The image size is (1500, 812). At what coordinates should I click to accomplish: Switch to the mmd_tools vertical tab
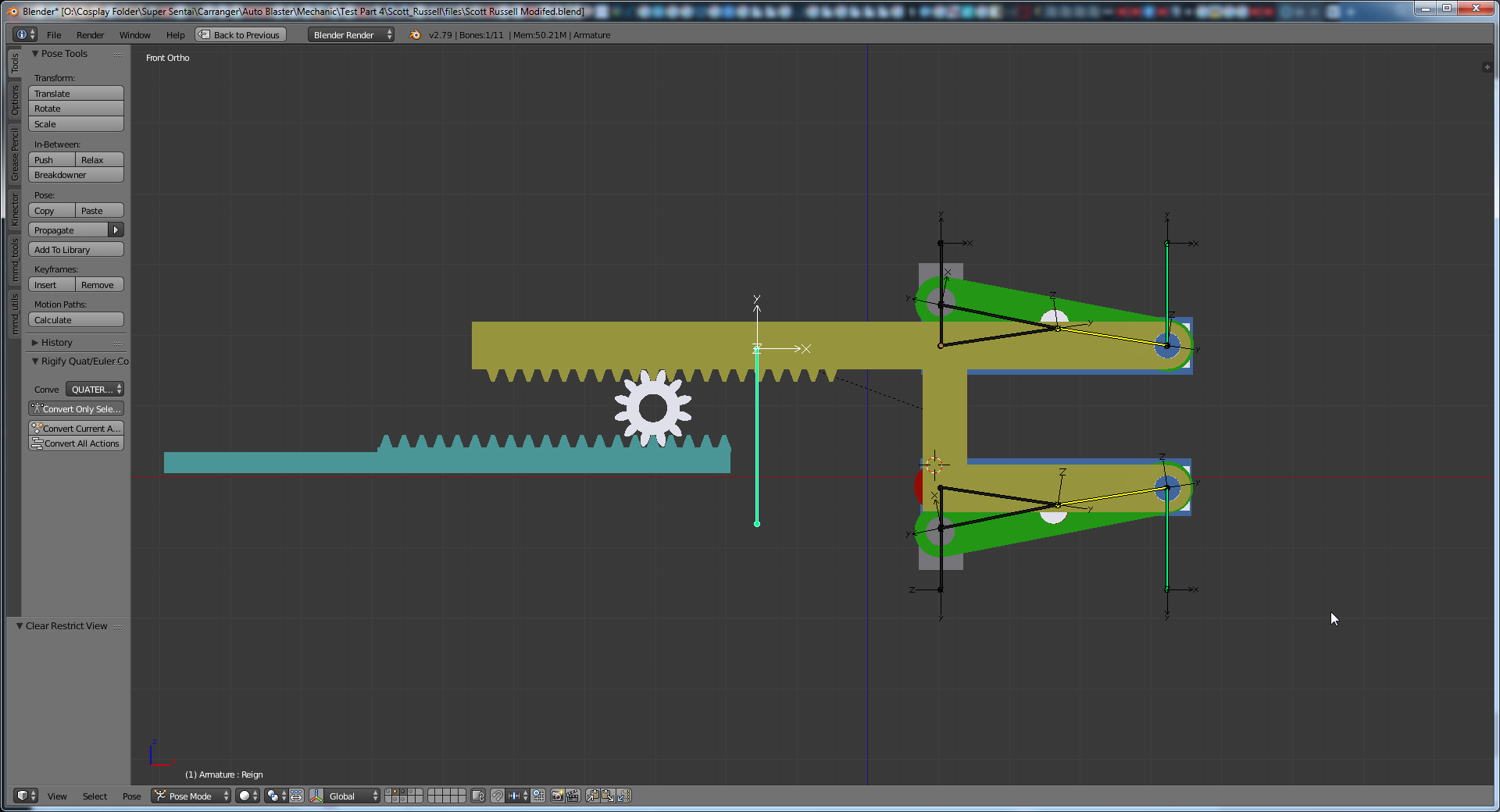[x=14, y=259]
